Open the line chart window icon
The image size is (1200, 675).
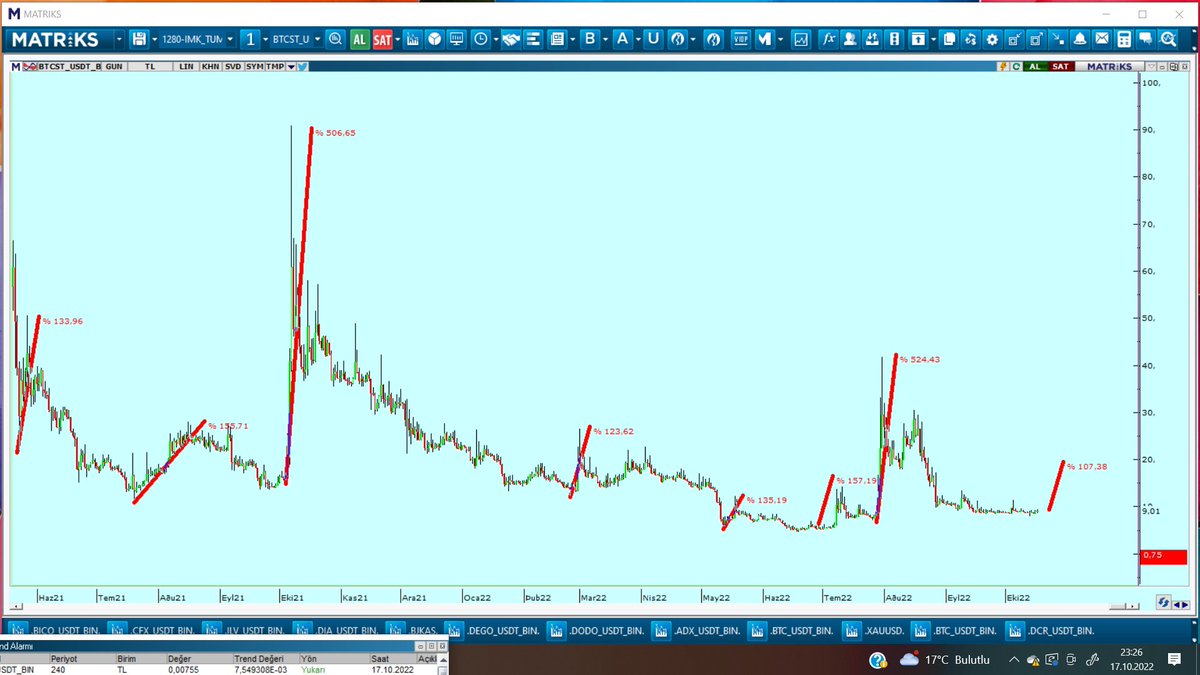click(801, 39)
